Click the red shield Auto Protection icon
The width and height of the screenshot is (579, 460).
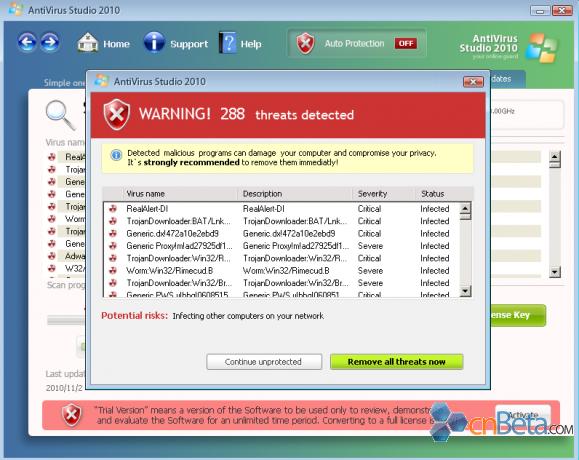point(305,43)
